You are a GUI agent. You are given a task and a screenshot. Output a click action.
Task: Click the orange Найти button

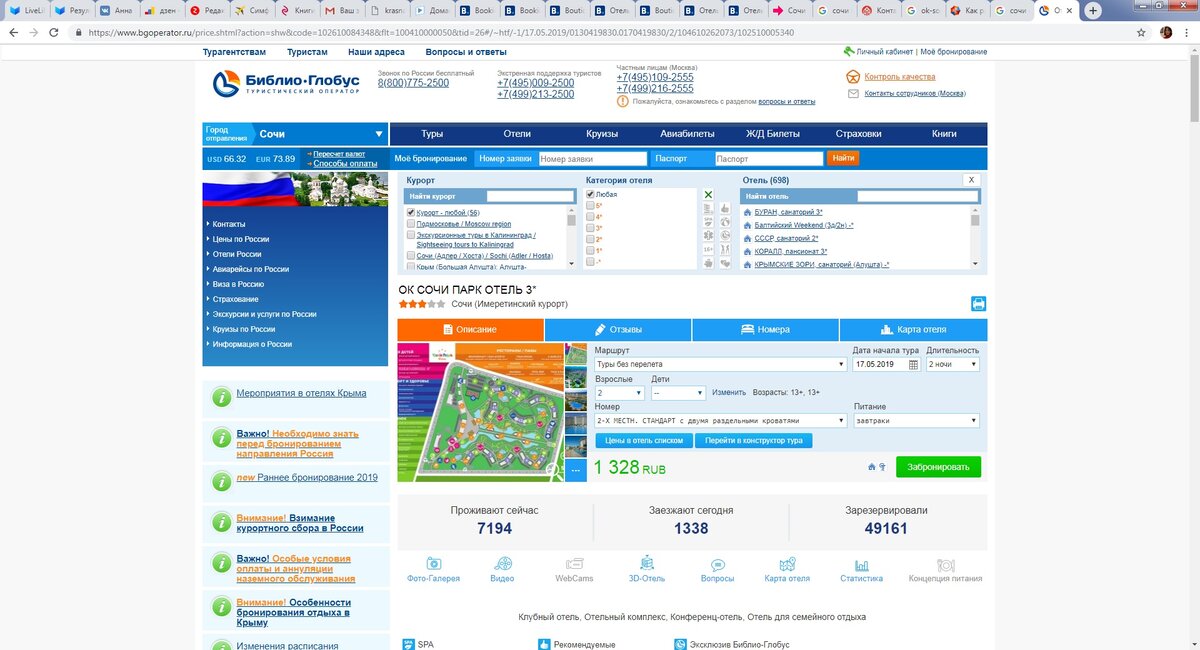point(843,159)
